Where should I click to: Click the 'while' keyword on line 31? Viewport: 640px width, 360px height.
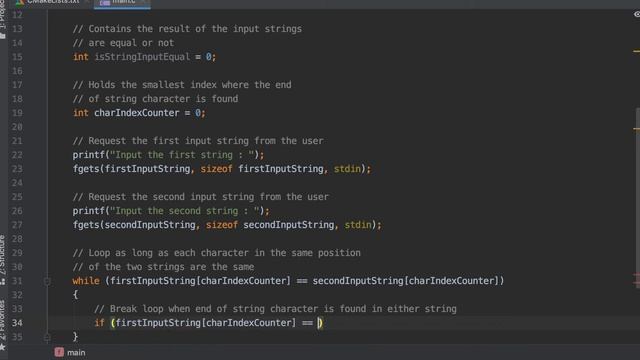click(x=86, y=281)
